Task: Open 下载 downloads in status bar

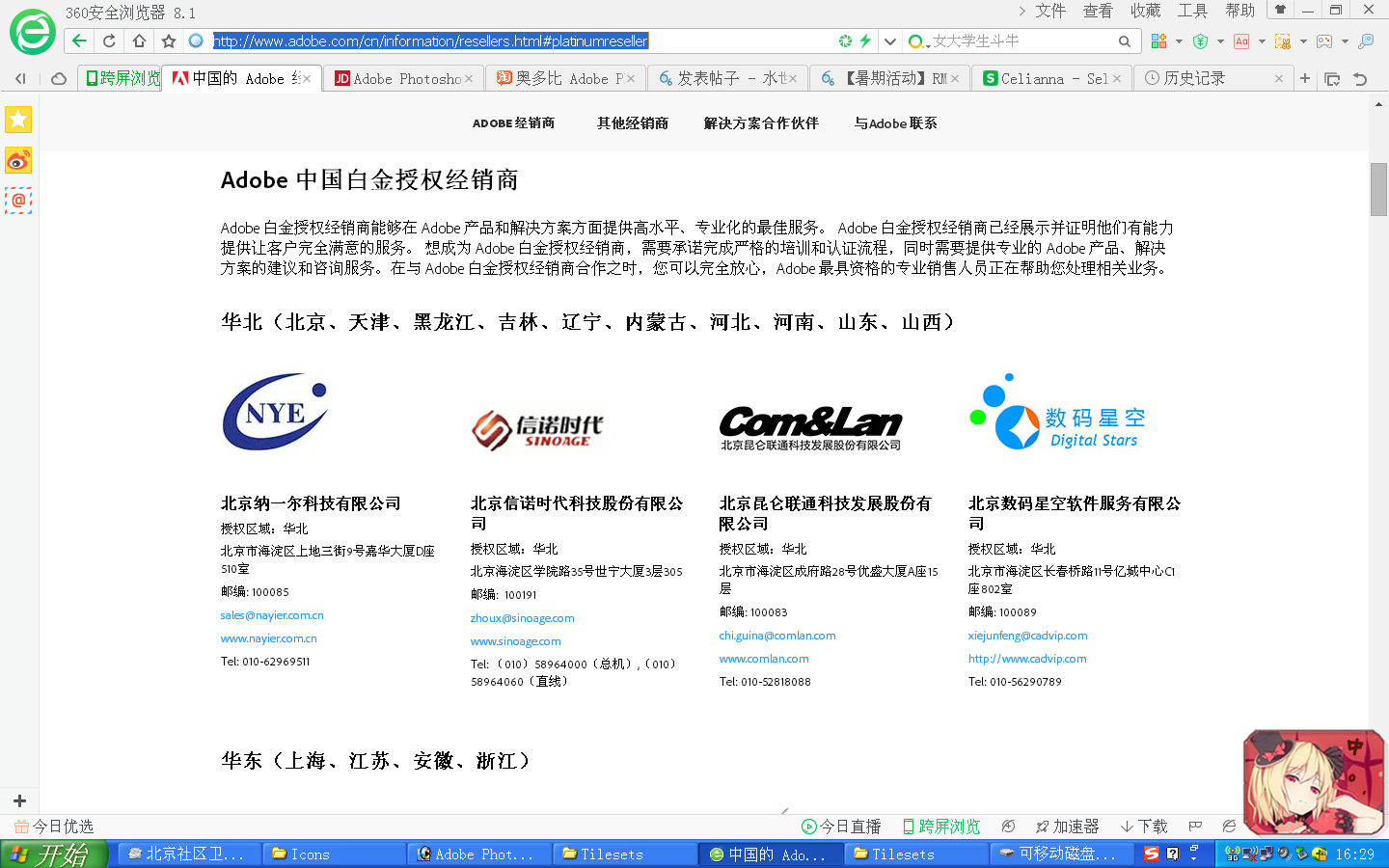Action: pos(1144,827)
